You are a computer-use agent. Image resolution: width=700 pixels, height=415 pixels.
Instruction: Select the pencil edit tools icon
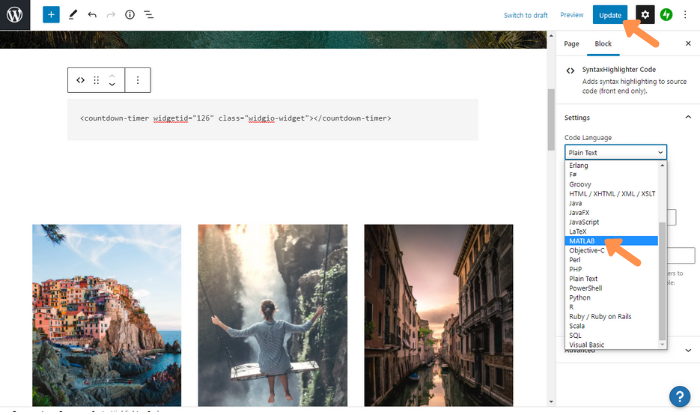point(73,15)
